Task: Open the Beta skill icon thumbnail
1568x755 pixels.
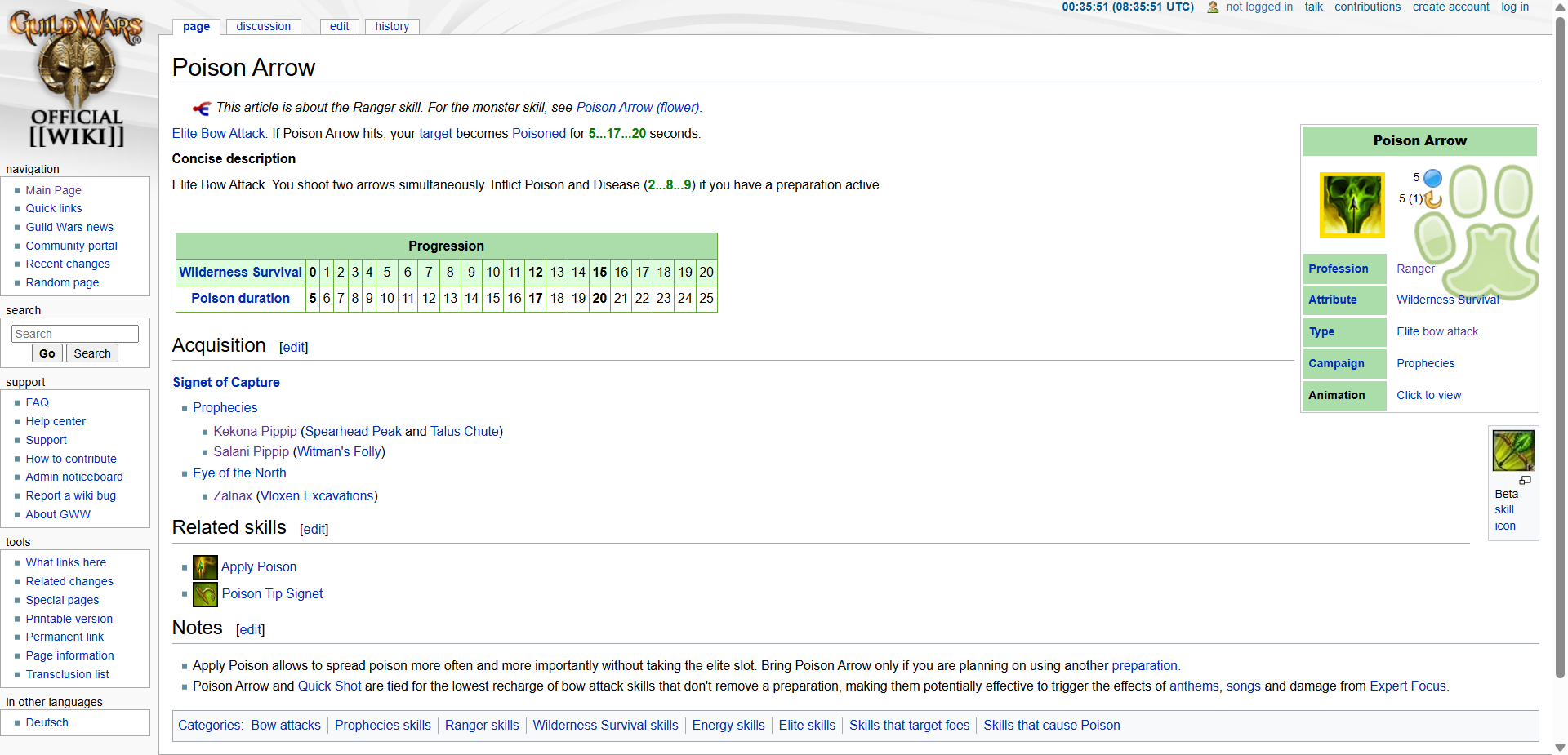Action: tap(1513, 451)
